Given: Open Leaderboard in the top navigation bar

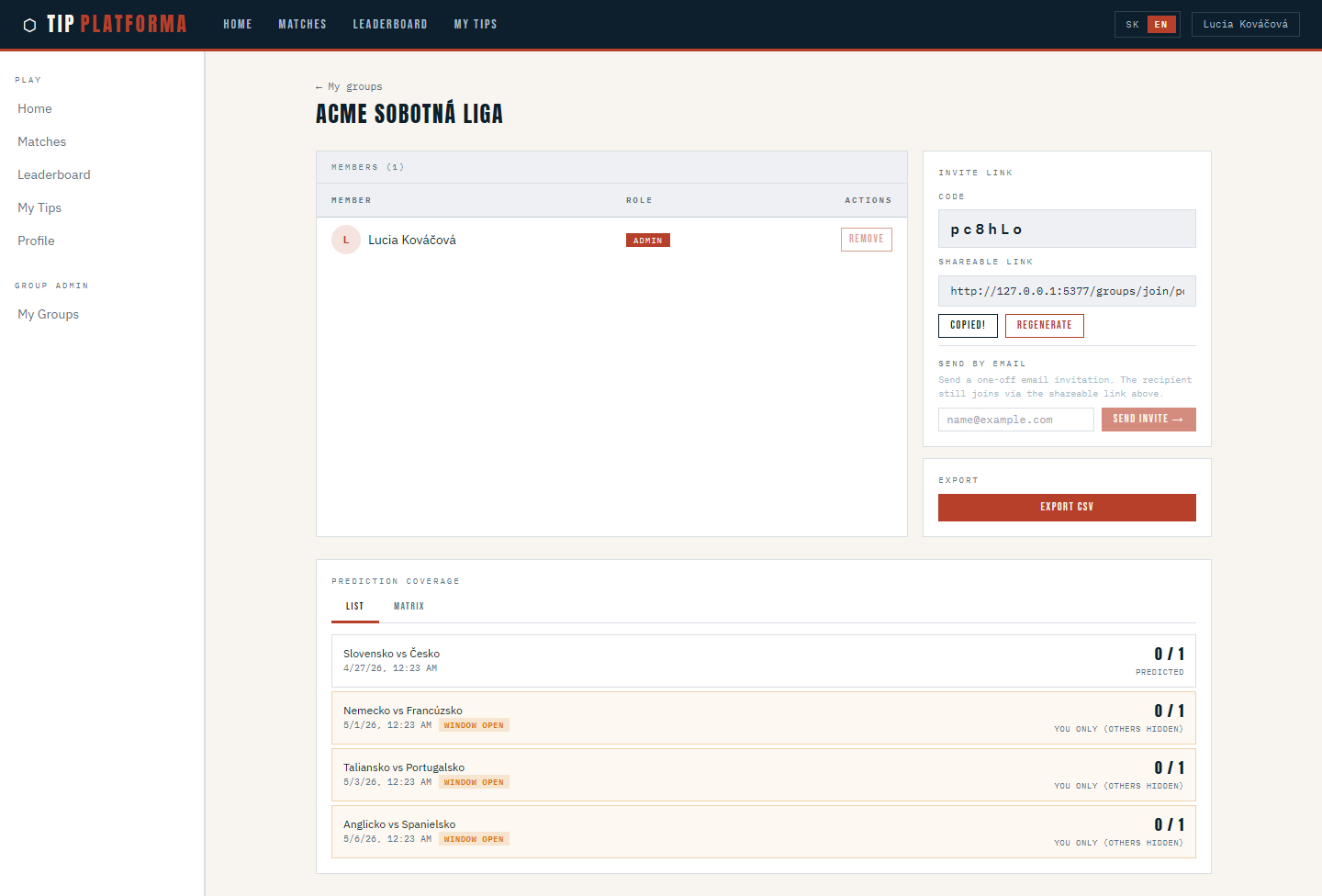Looking at the screenshot, I should pyautogui.click(x=389, y=25).
